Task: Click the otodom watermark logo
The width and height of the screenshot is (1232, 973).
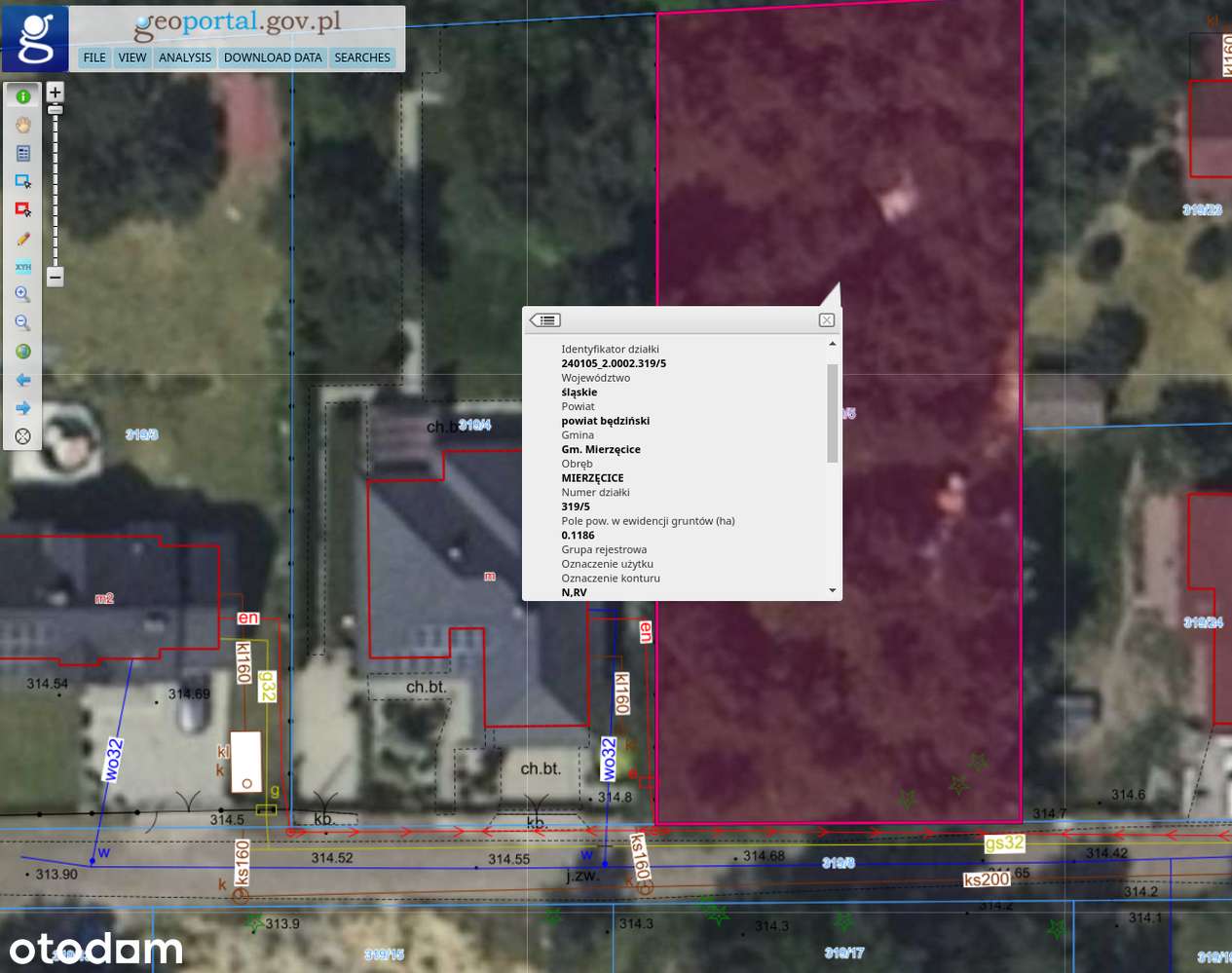Action: coord(96,949)
